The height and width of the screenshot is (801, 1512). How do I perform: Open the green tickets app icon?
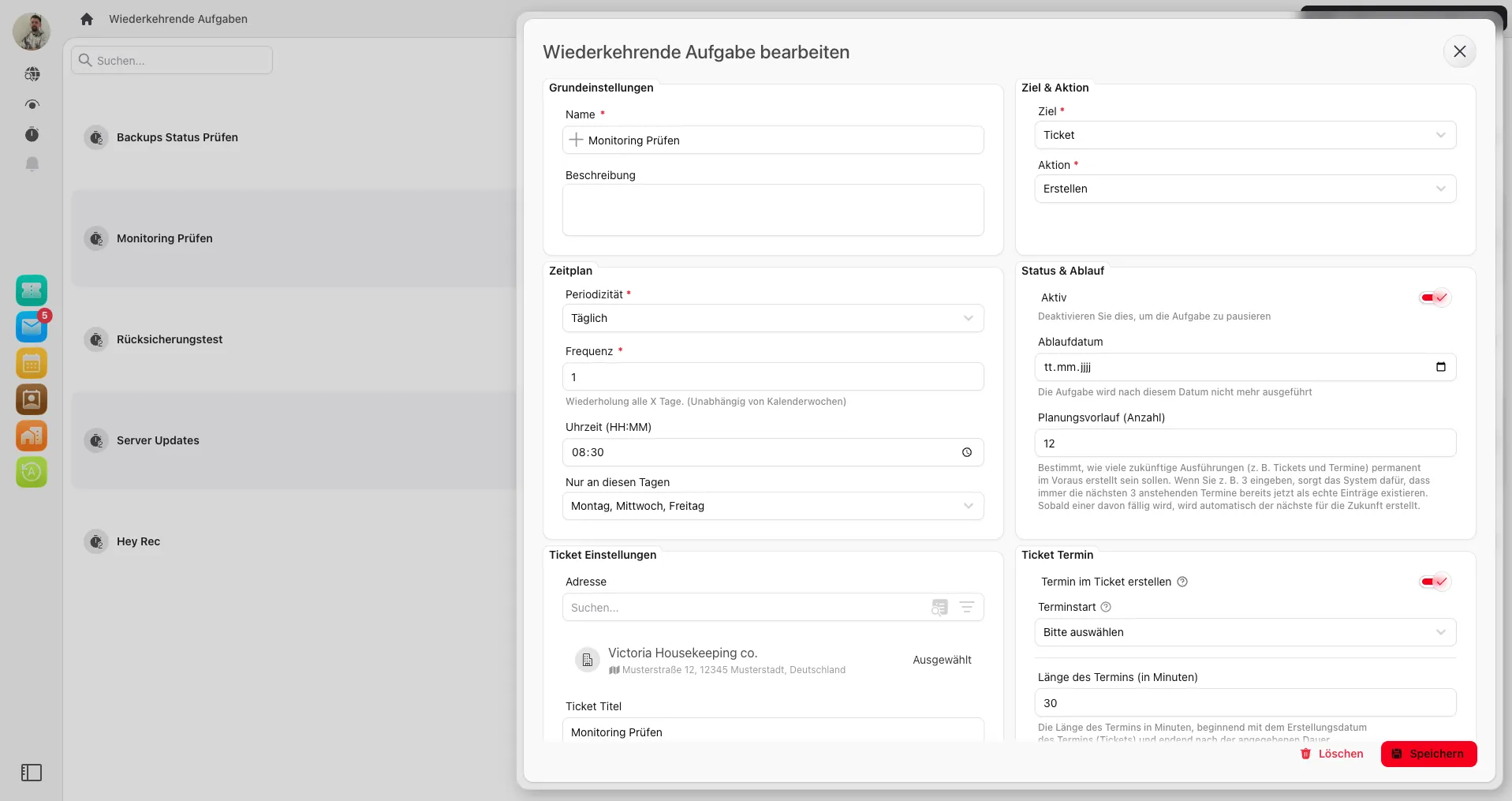tap(32, 290)
